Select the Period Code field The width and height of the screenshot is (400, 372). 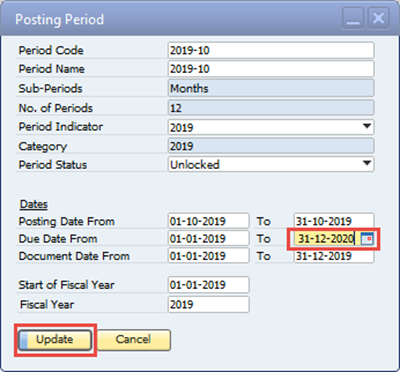[271, 50]
